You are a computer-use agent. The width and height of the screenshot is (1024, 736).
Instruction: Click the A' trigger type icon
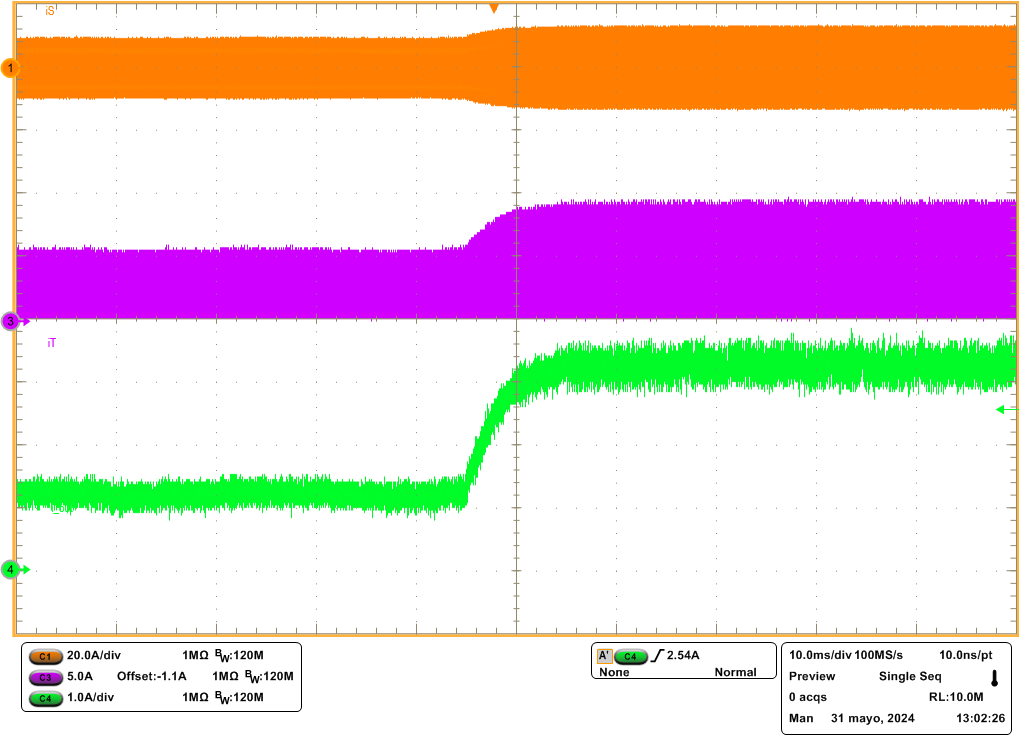[604, 656]
